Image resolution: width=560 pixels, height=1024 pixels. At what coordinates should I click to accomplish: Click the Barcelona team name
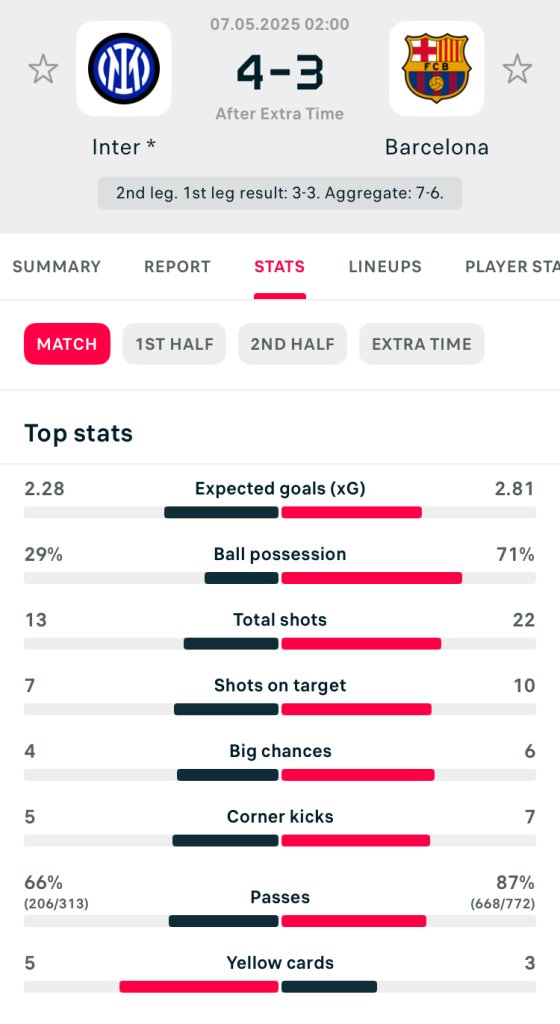coord(437,147)
